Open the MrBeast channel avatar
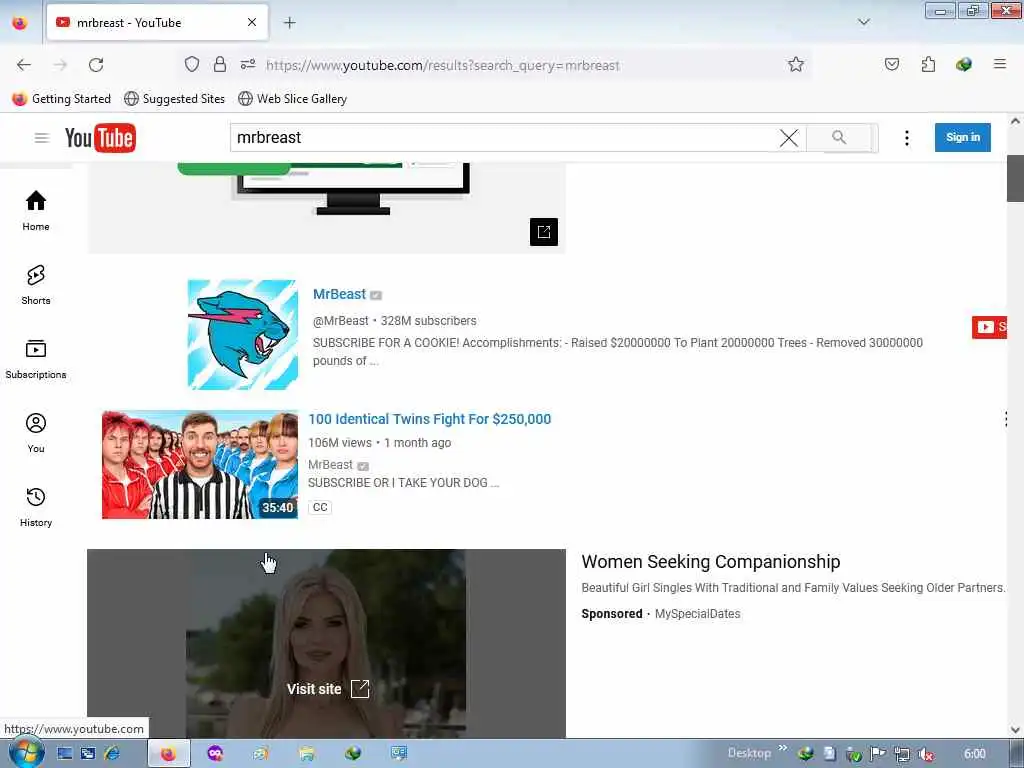Image resolution: width=1024 pixels, height=768 pixels. 242,334
